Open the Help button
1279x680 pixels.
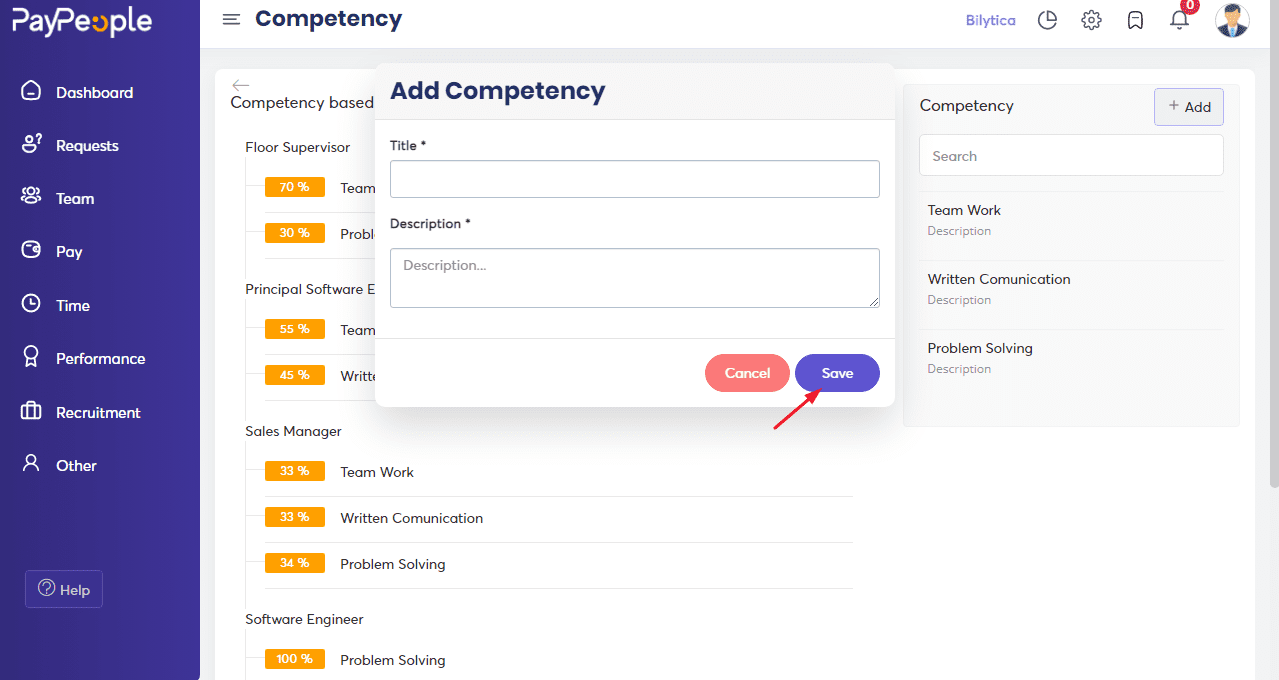(64, 589)
